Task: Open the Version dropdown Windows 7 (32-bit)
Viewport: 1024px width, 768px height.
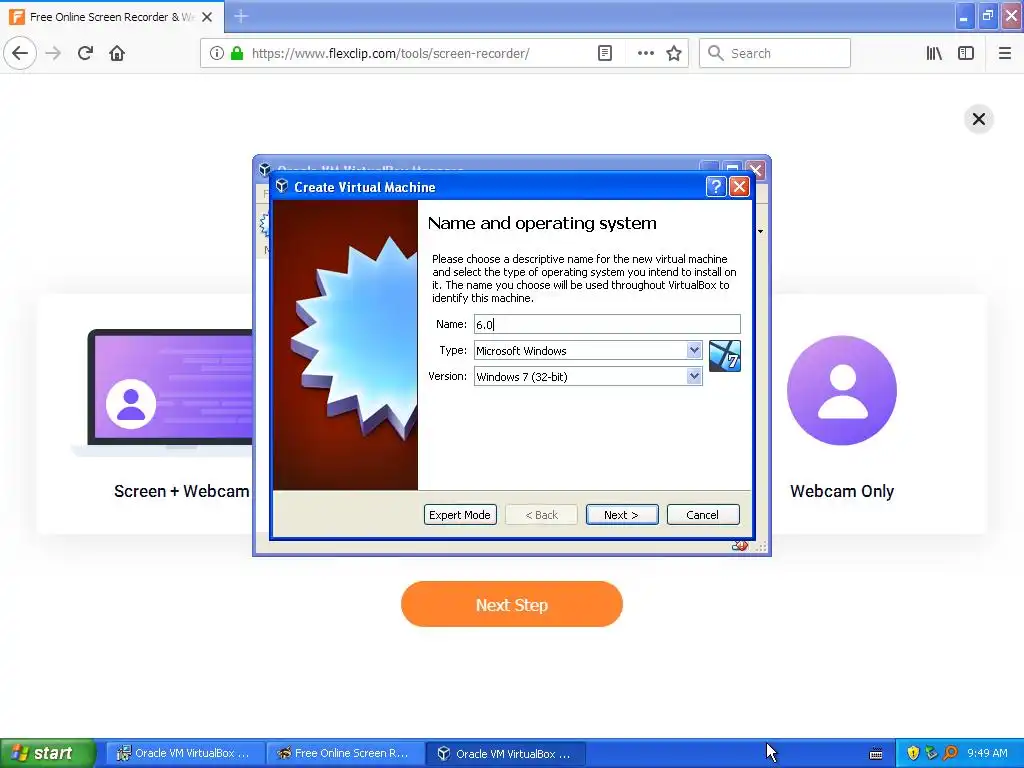Action: 588,376
